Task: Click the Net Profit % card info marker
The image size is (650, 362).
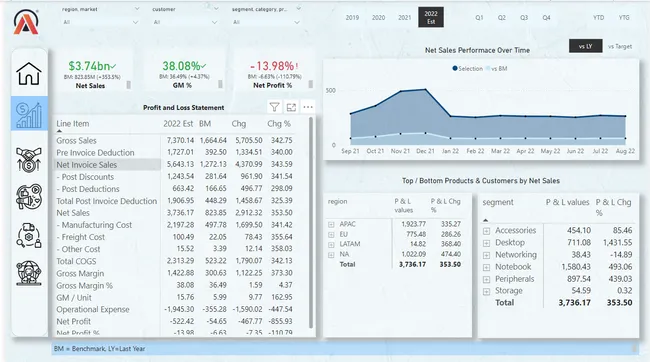Action: click(310, 84)
